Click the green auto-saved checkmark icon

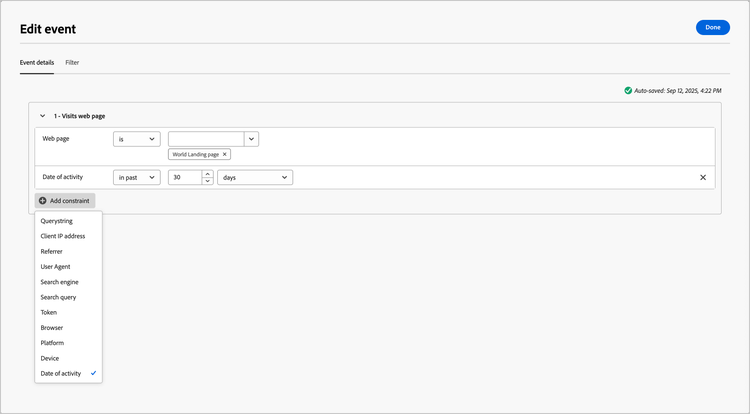point(628,90)
